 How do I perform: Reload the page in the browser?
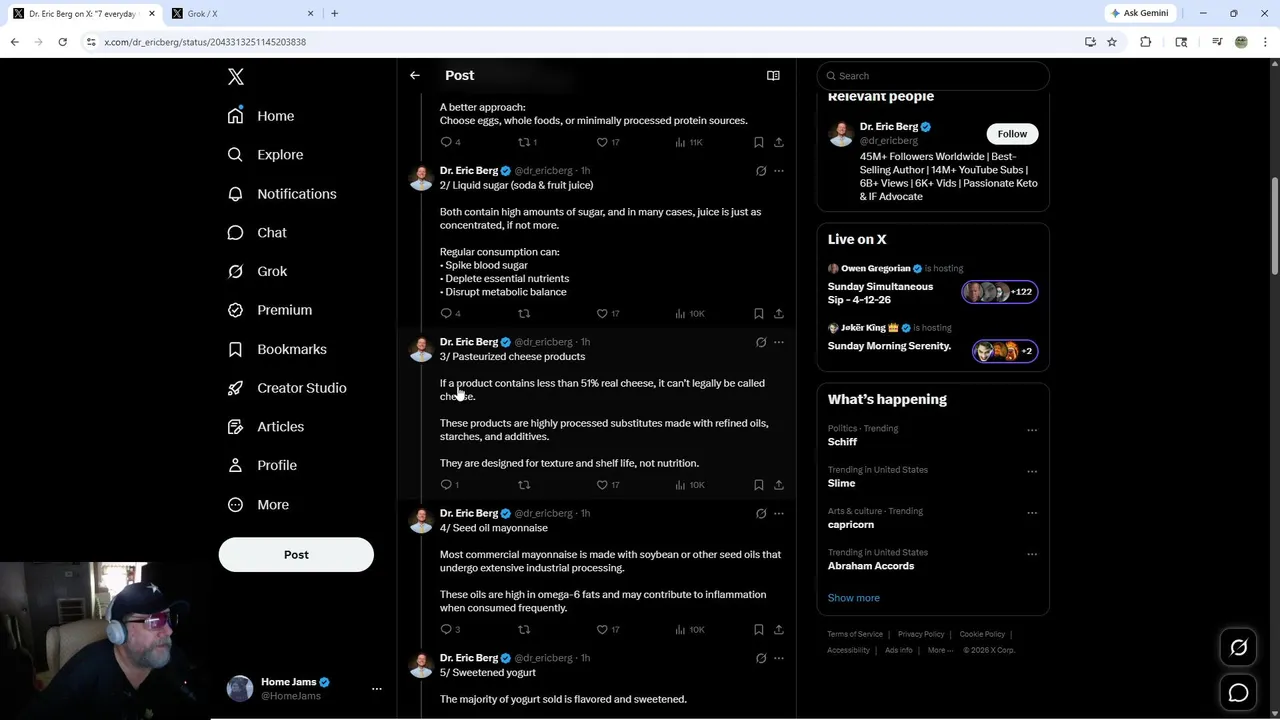62,42
